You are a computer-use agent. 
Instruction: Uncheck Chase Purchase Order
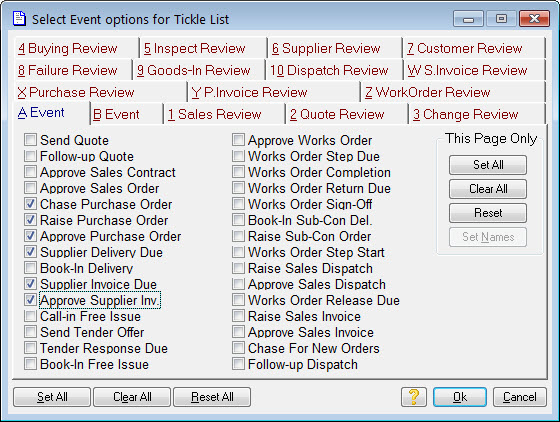[30, 204]
